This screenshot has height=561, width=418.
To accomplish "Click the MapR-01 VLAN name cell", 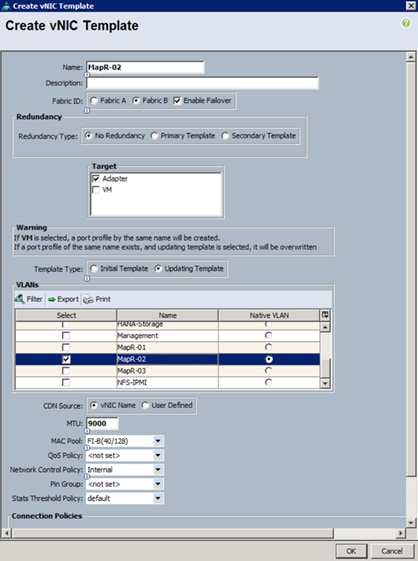I will coord(167,347).
